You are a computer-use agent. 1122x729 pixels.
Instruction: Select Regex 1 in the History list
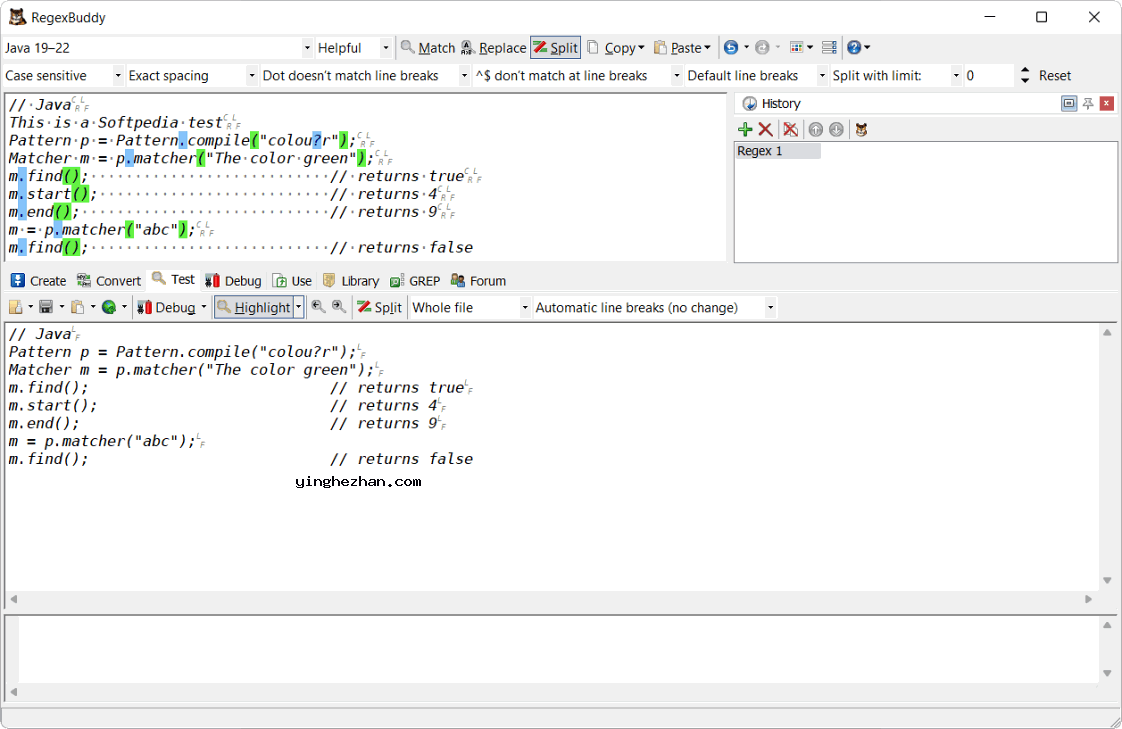pos(778,151)
